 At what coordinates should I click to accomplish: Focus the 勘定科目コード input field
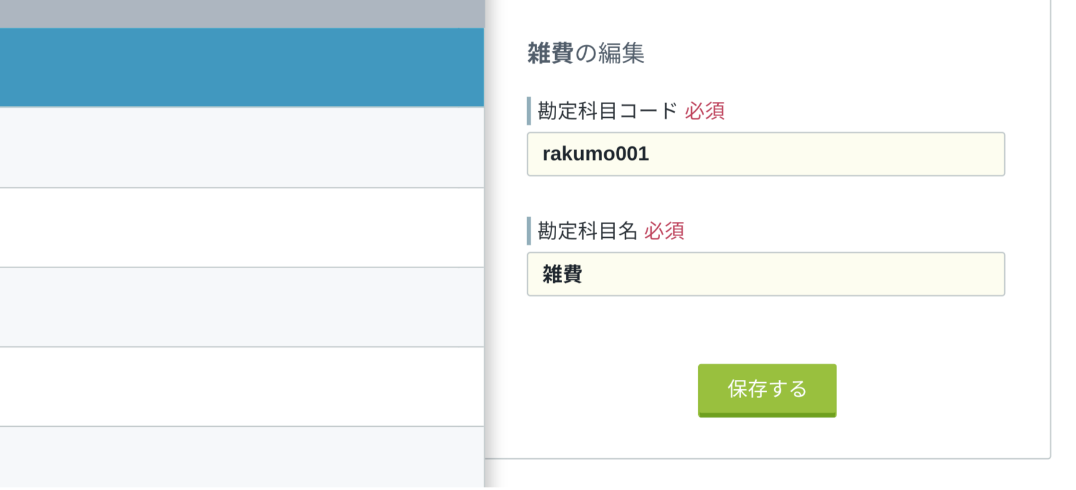coord(766,154)
